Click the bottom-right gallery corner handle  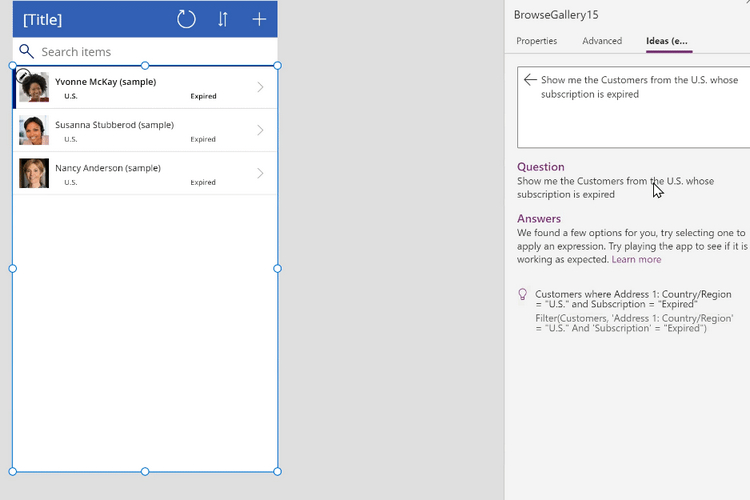click(277, 472)
